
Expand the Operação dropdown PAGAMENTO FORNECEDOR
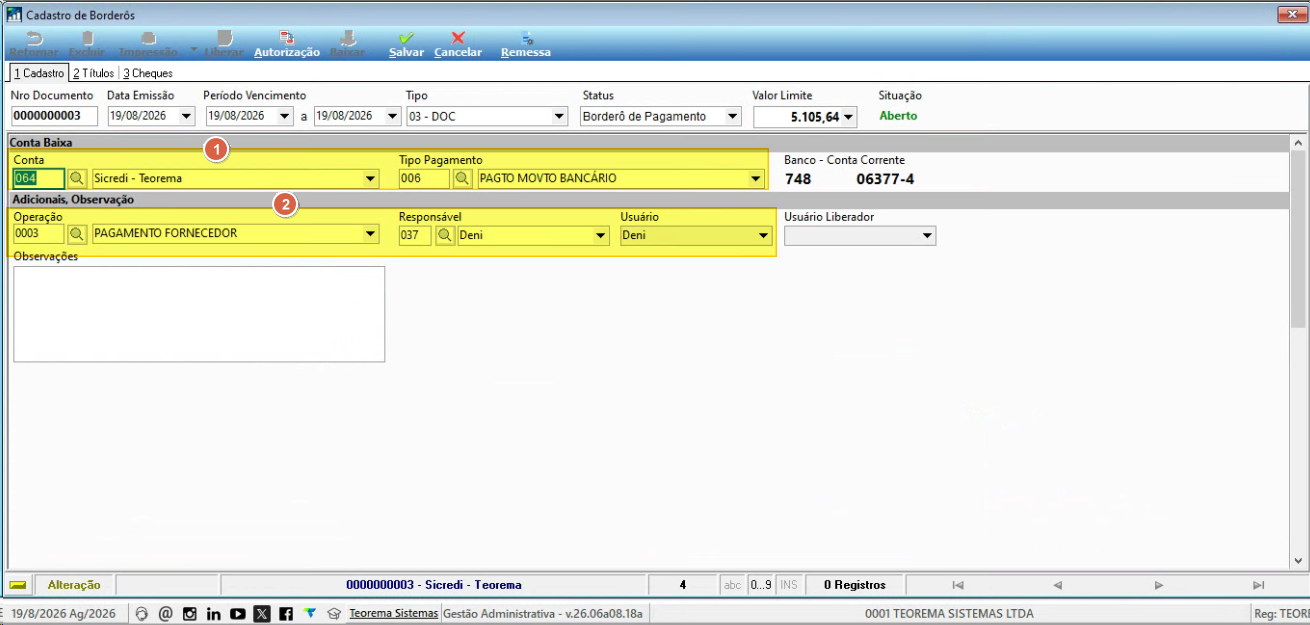pos(371,235)
